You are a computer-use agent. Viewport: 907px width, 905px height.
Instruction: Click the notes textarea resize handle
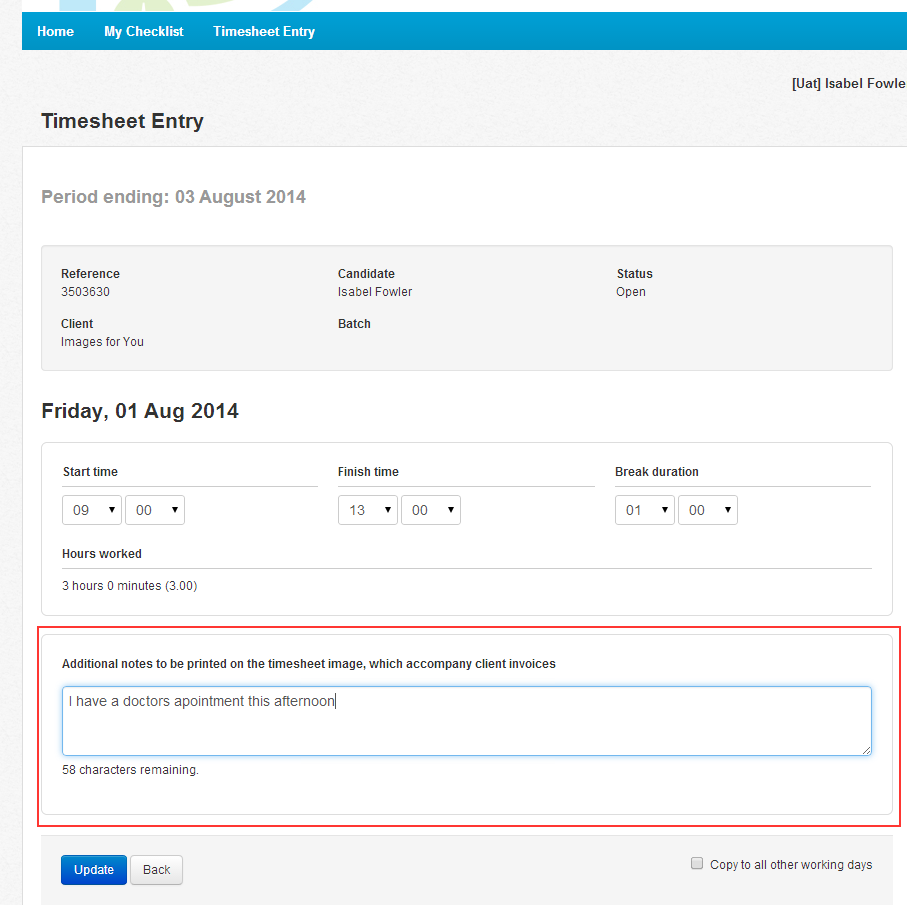pyautogui.click(x=866, y=750)
